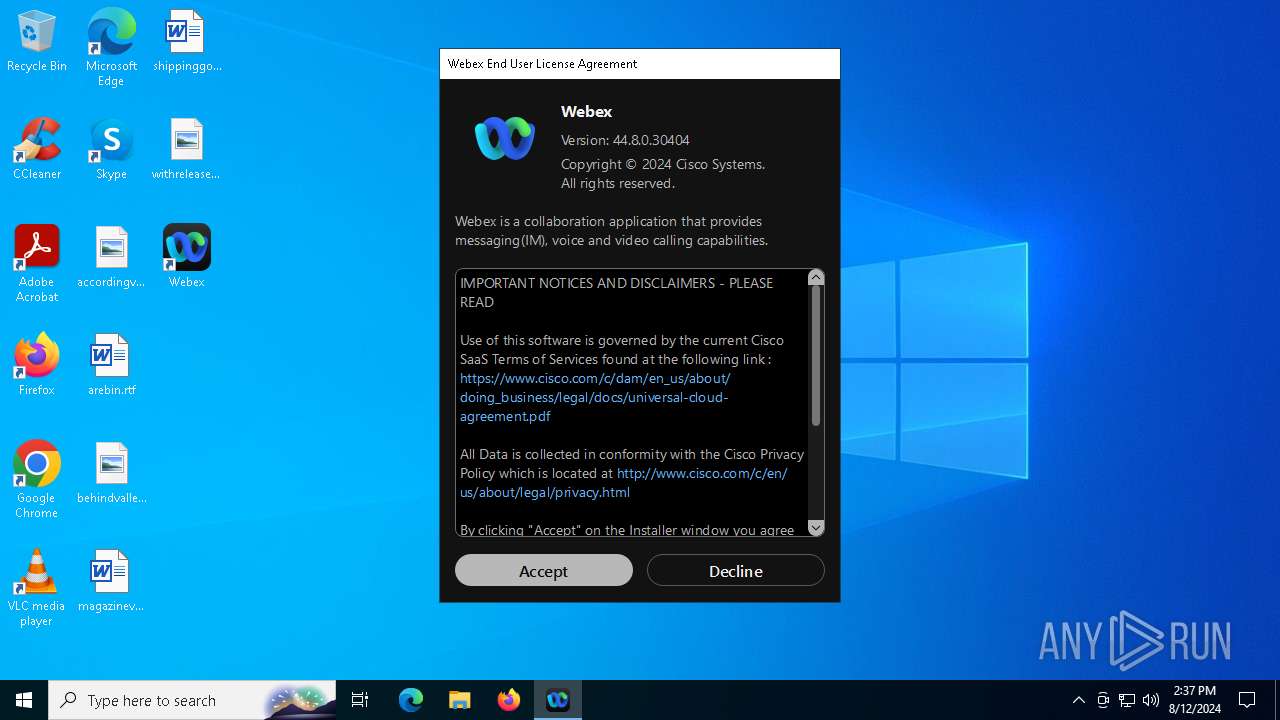The height and width of the screenshot is (720, 1280).
Task: Open Task View from the taskbar
Action: point(360,700)
